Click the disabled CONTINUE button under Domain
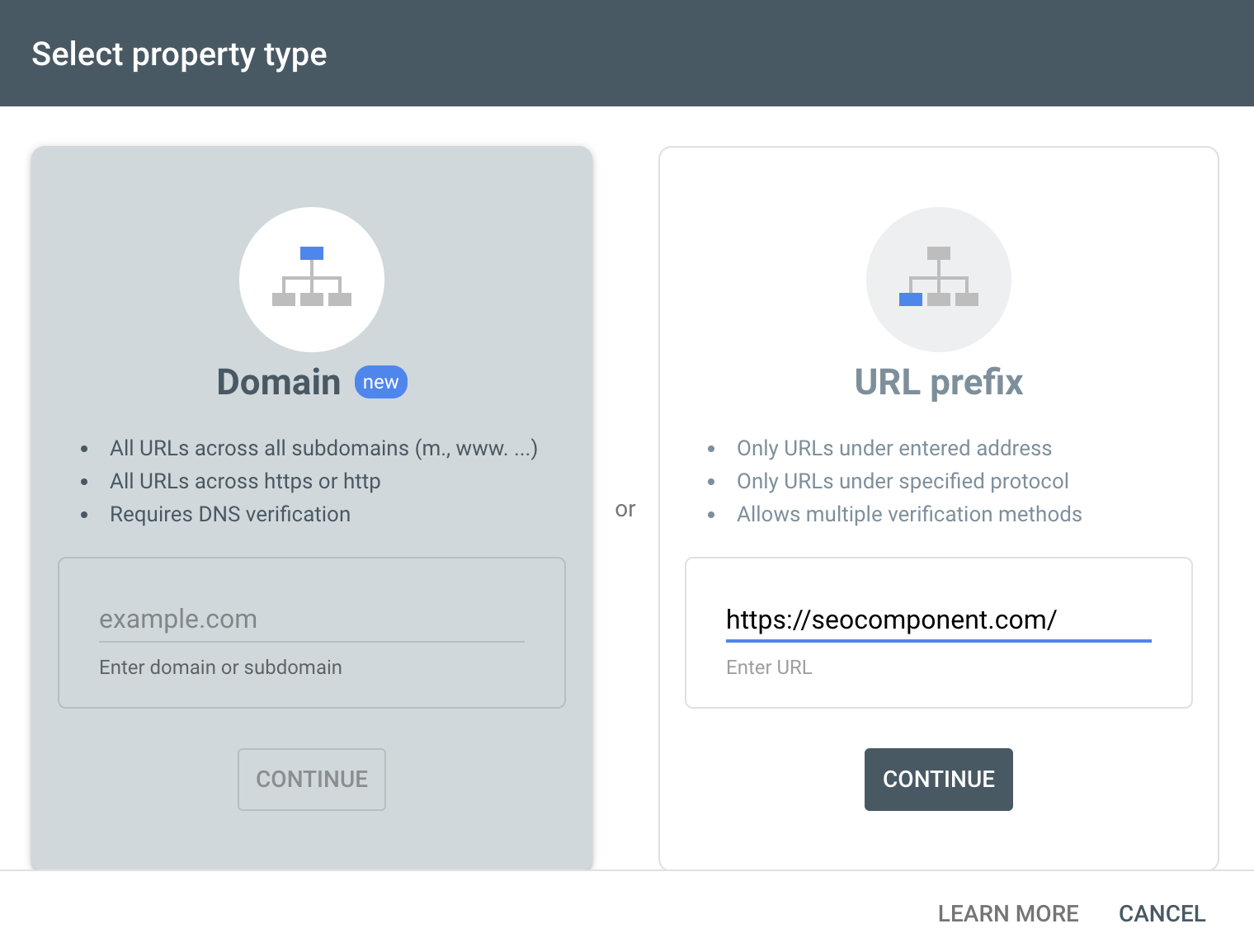 pyautogui.click(x=312, y=780)
